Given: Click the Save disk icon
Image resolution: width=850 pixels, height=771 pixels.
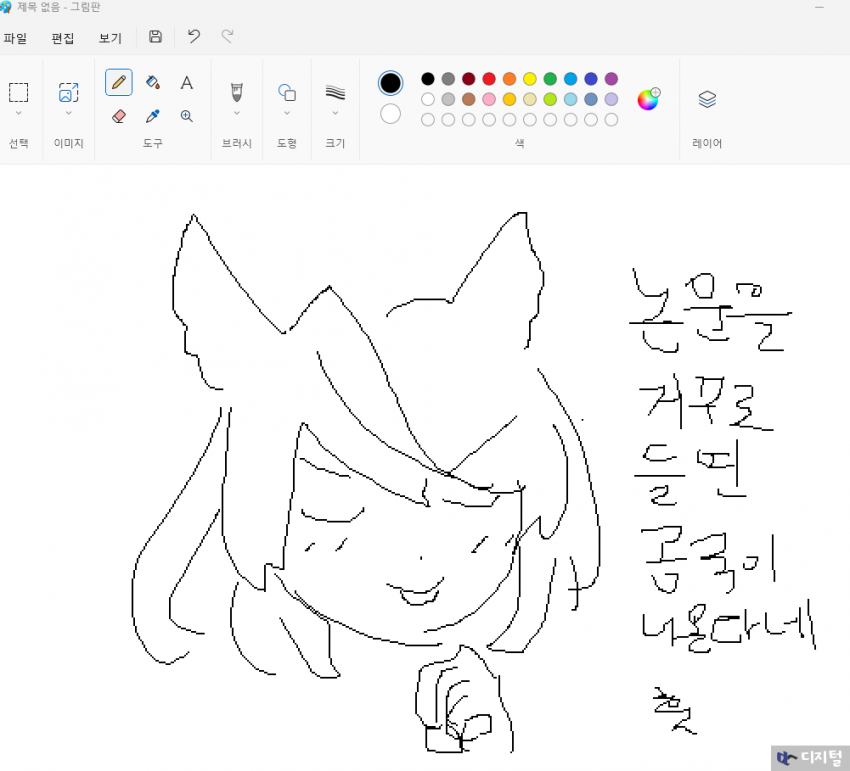Looking at the screenshot, I should [x=156, y=36].
